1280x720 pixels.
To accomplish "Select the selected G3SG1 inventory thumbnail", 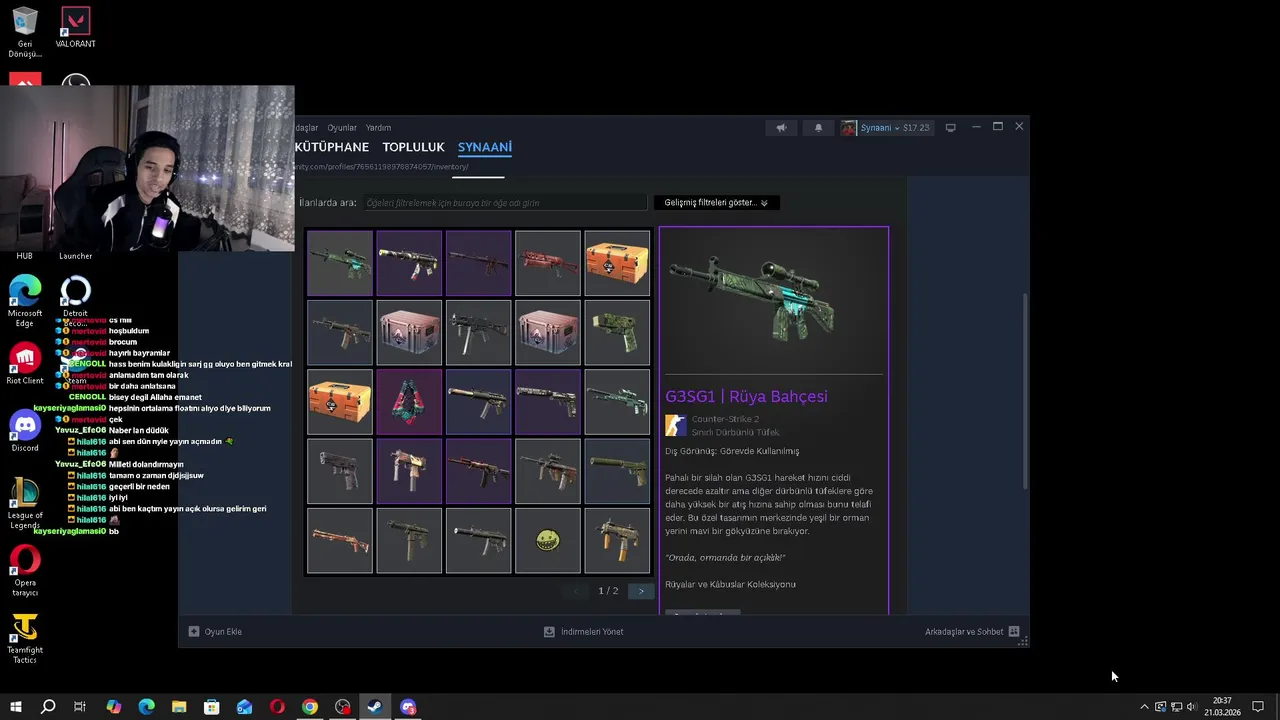I will click(340, 263).
